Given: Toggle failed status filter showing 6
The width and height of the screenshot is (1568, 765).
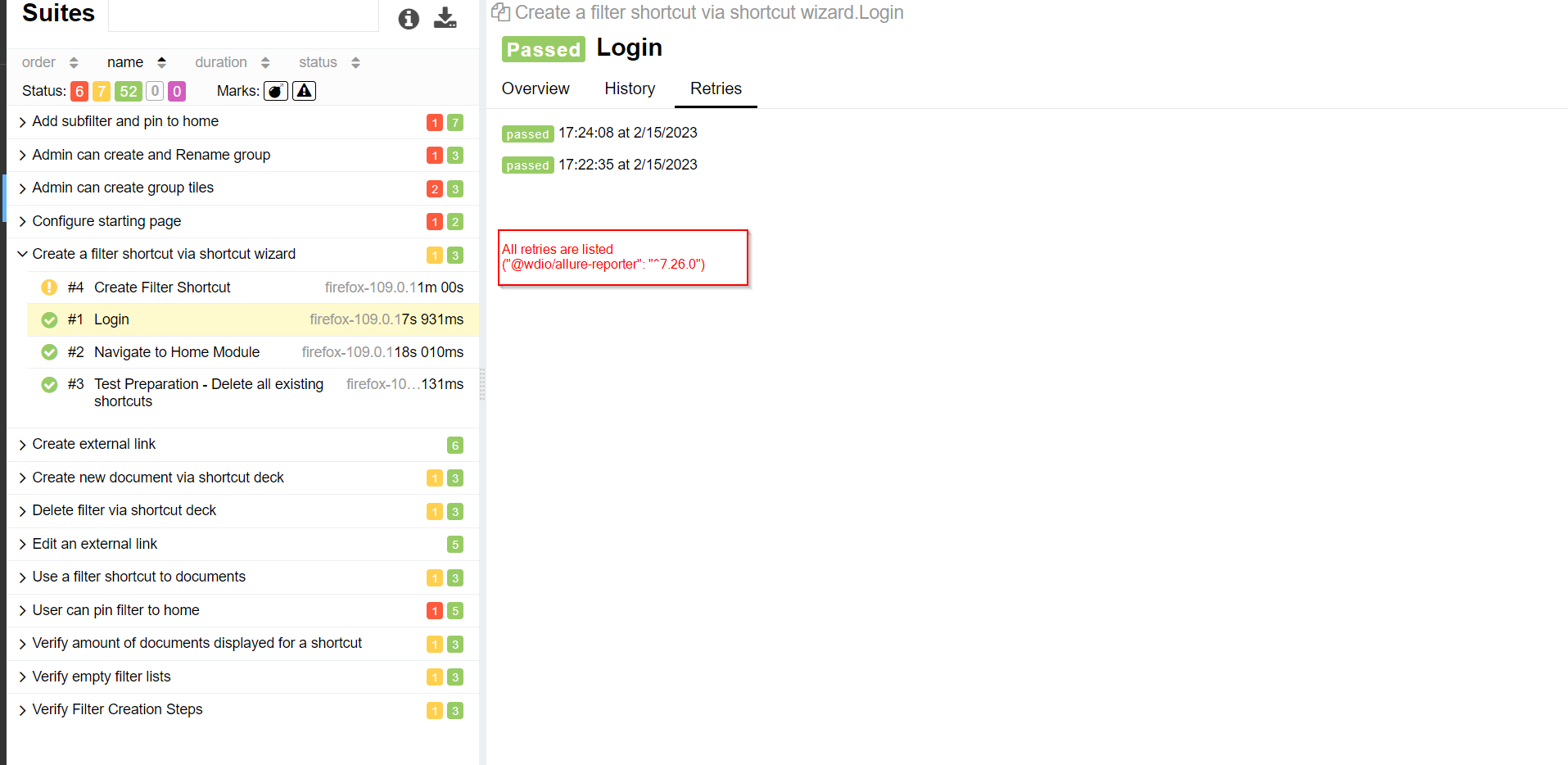Looking at the screenshot, I should (x=79, y=91).
